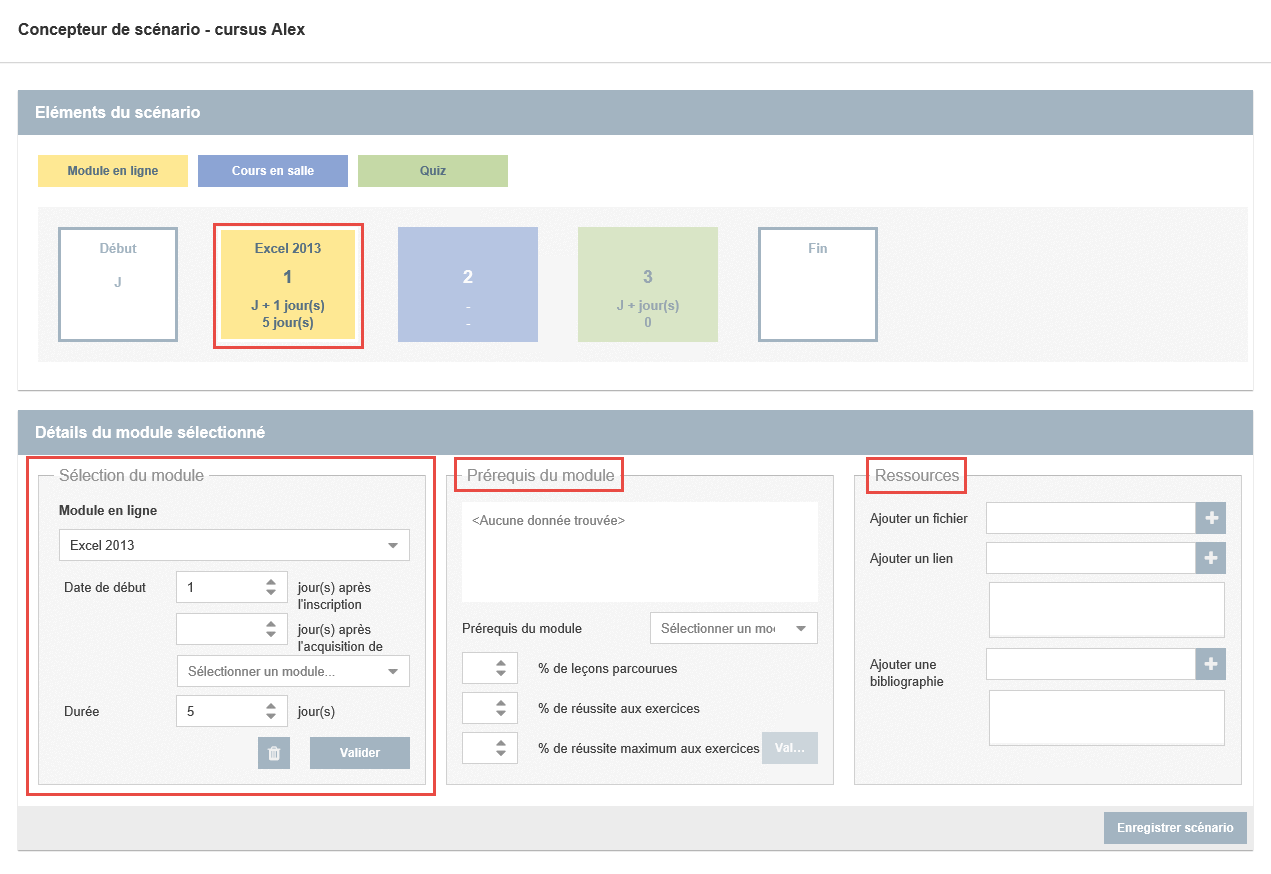Image resolution: width=1271 pixels, height=874 pixels.
Task: Expand the Sélectionner un module dropdown
Action: point(293,671)
